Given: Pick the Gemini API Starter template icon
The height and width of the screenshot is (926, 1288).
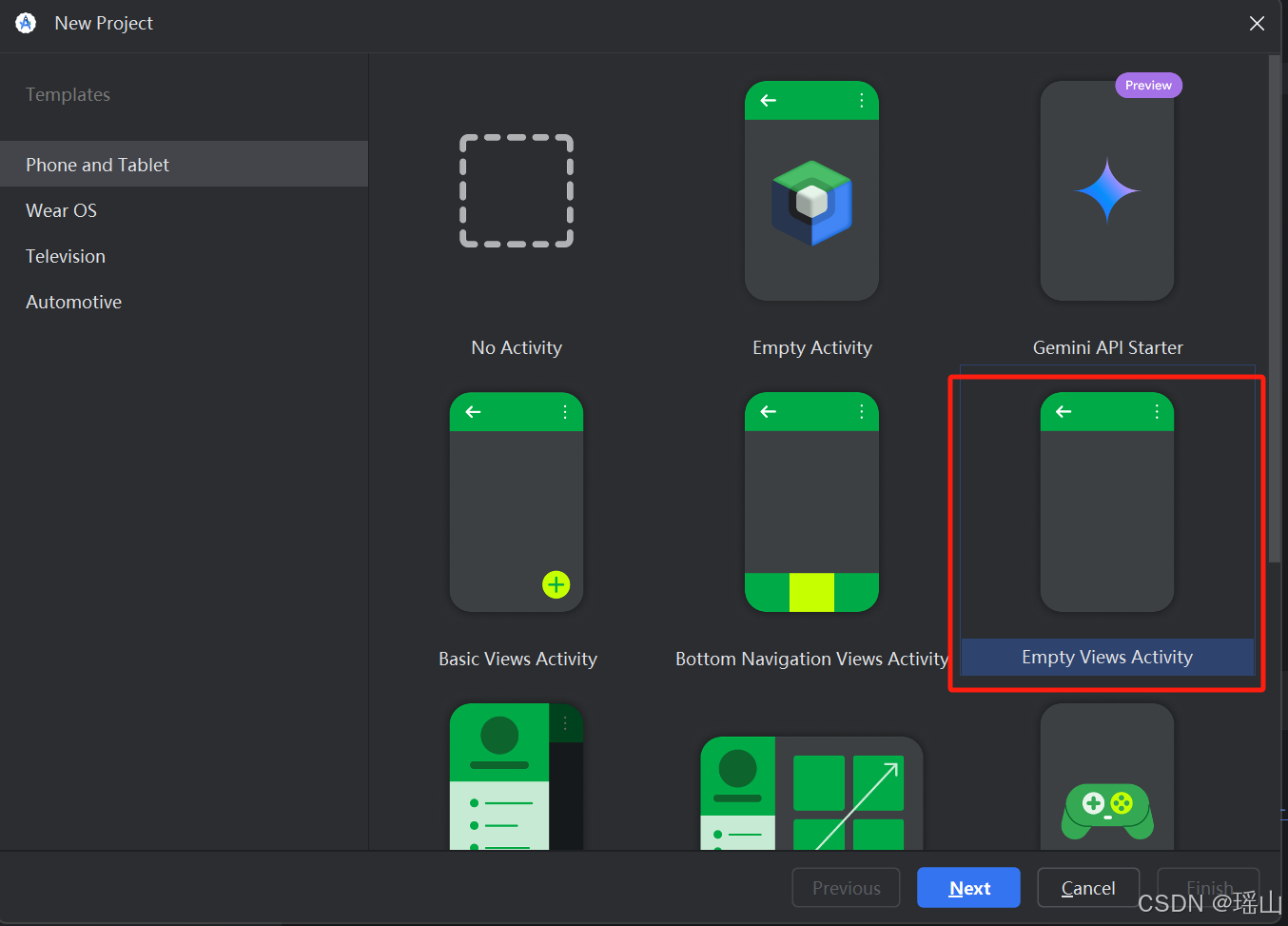Looking at the screenshot, I should [1107, 190].
